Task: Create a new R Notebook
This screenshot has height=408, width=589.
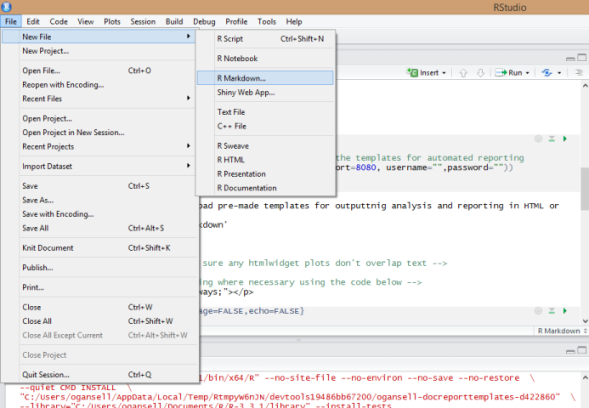Action: (x=265, y=58)
